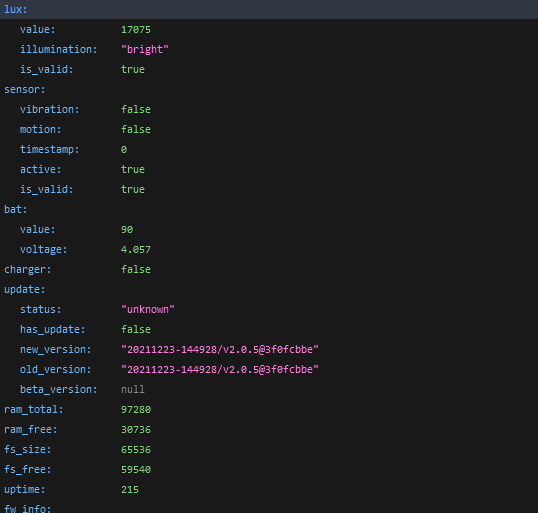Select the highlighted 'lux:' header row
The height and width of the screenshot is (513, 538).
pos(269,9)
